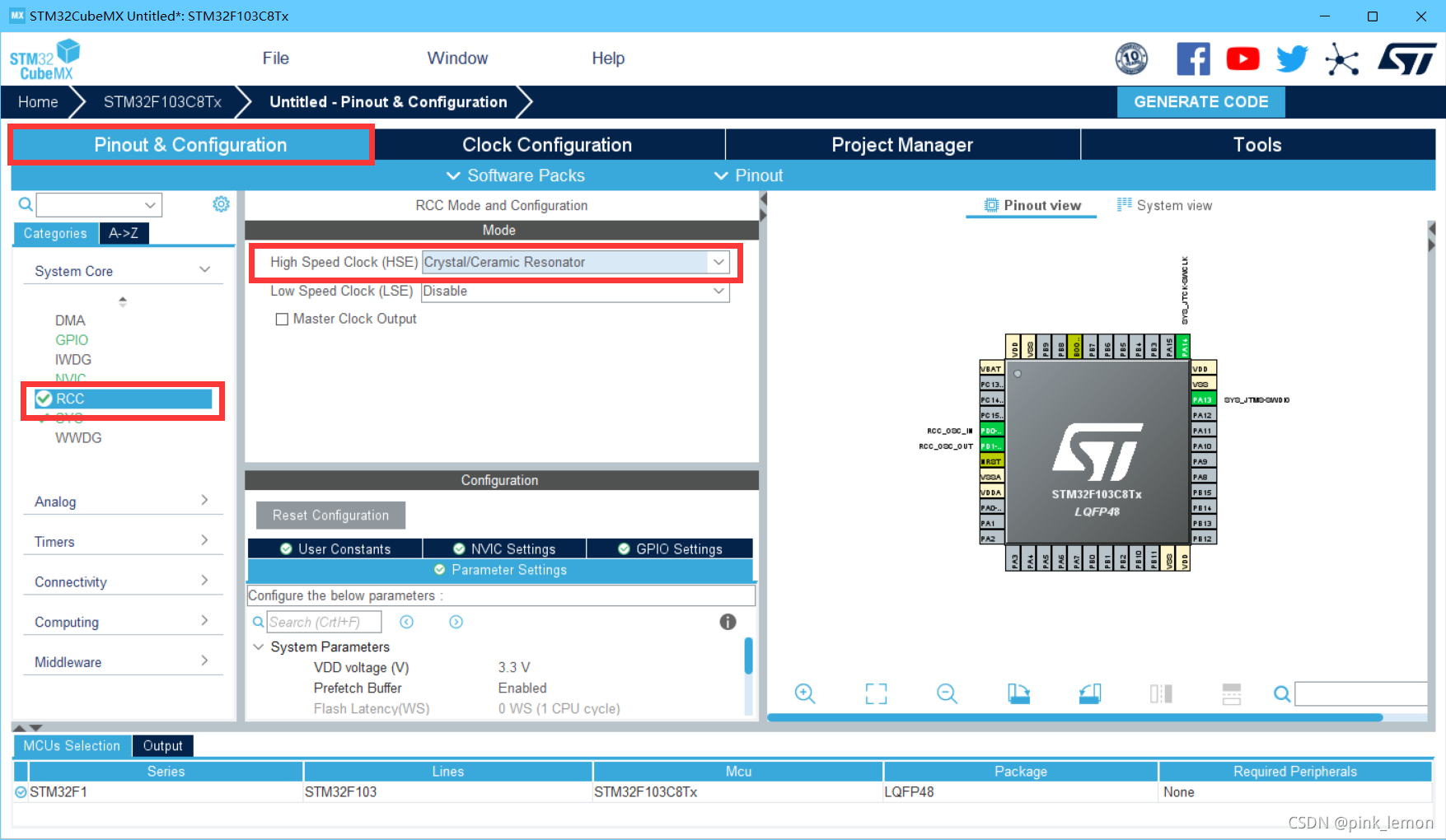
Task: Click the peripheral search magnifier icon
Action: (26, 204)
